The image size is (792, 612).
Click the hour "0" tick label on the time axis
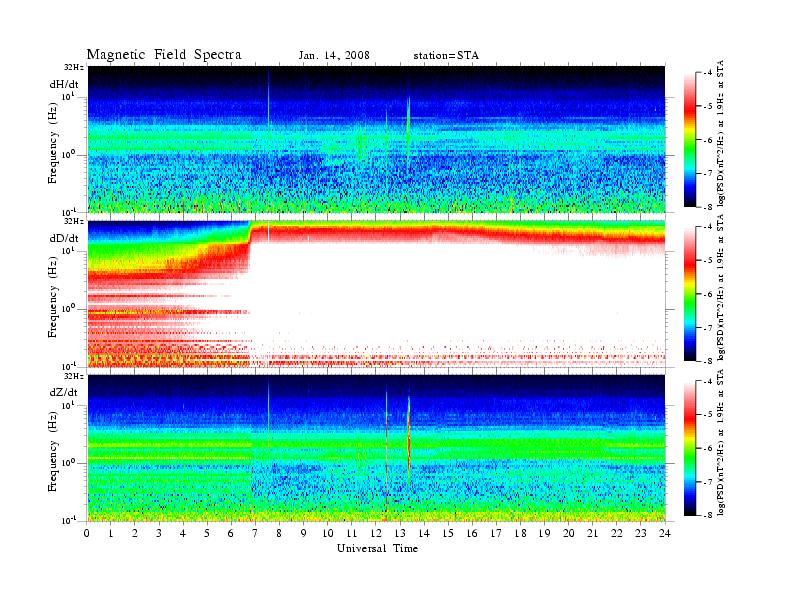point(87,534)
